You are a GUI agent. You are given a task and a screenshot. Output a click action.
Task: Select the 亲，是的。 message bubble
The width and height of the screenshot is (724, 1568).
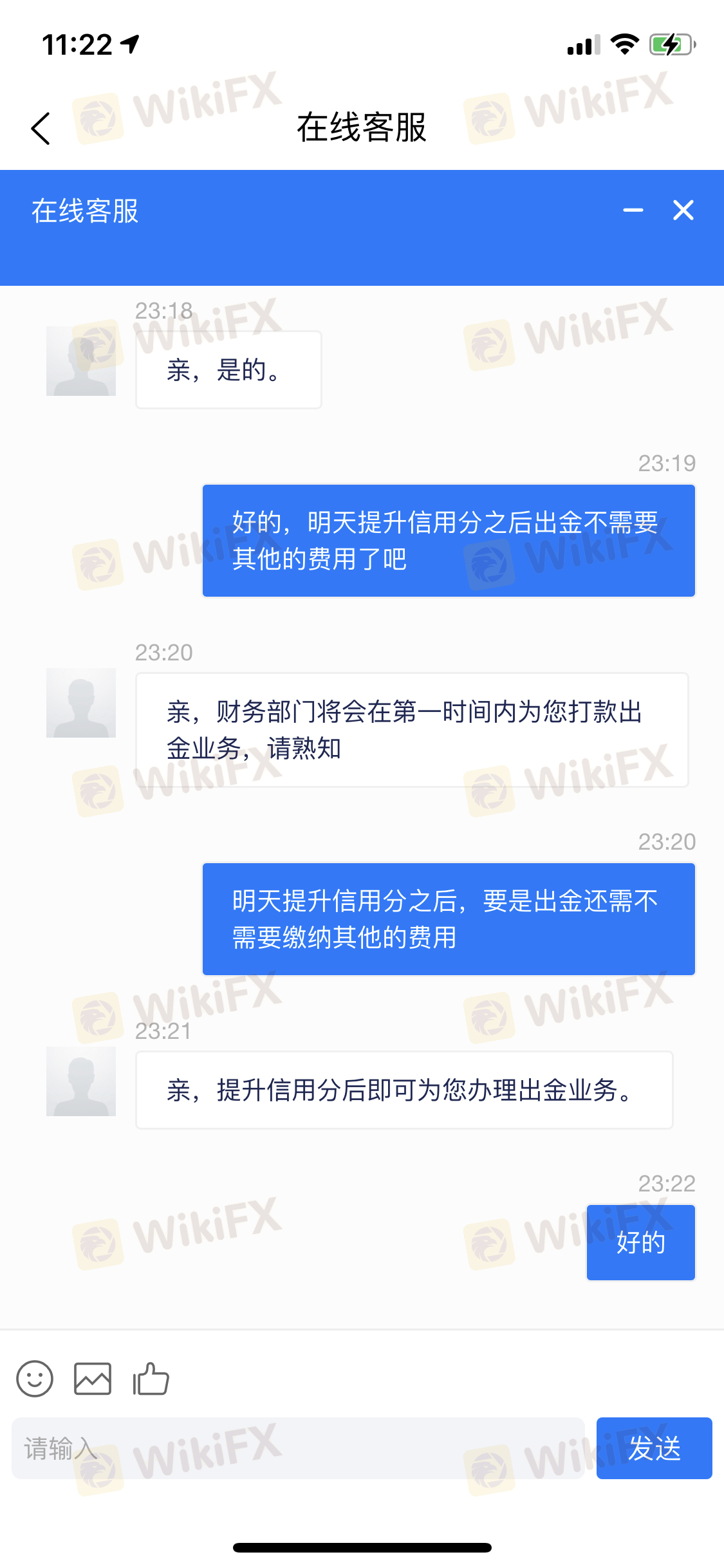[x=228, y=370]
